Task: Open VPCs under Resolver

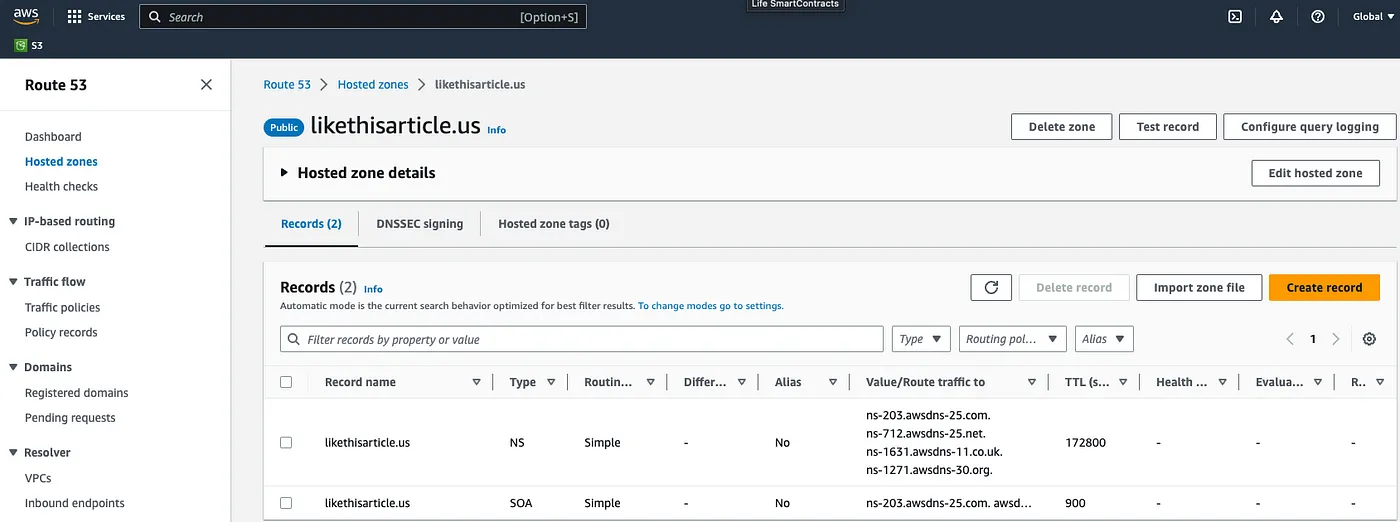Action: (x=38, y=479)
